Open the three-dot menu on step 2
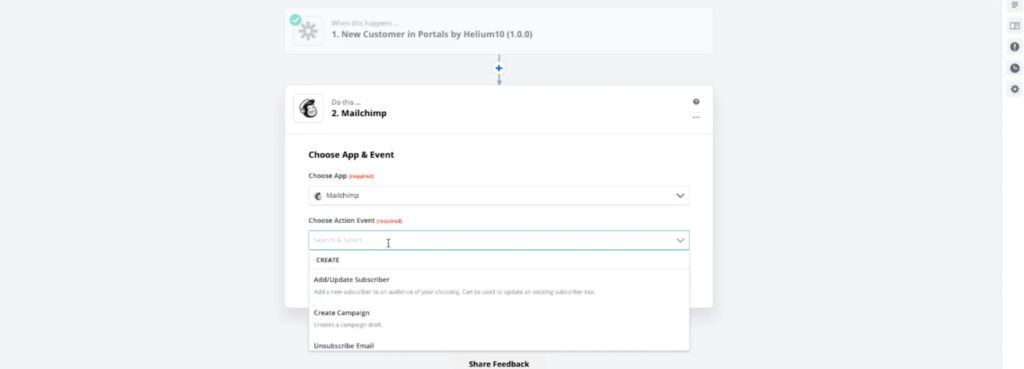 click(696, 118)
